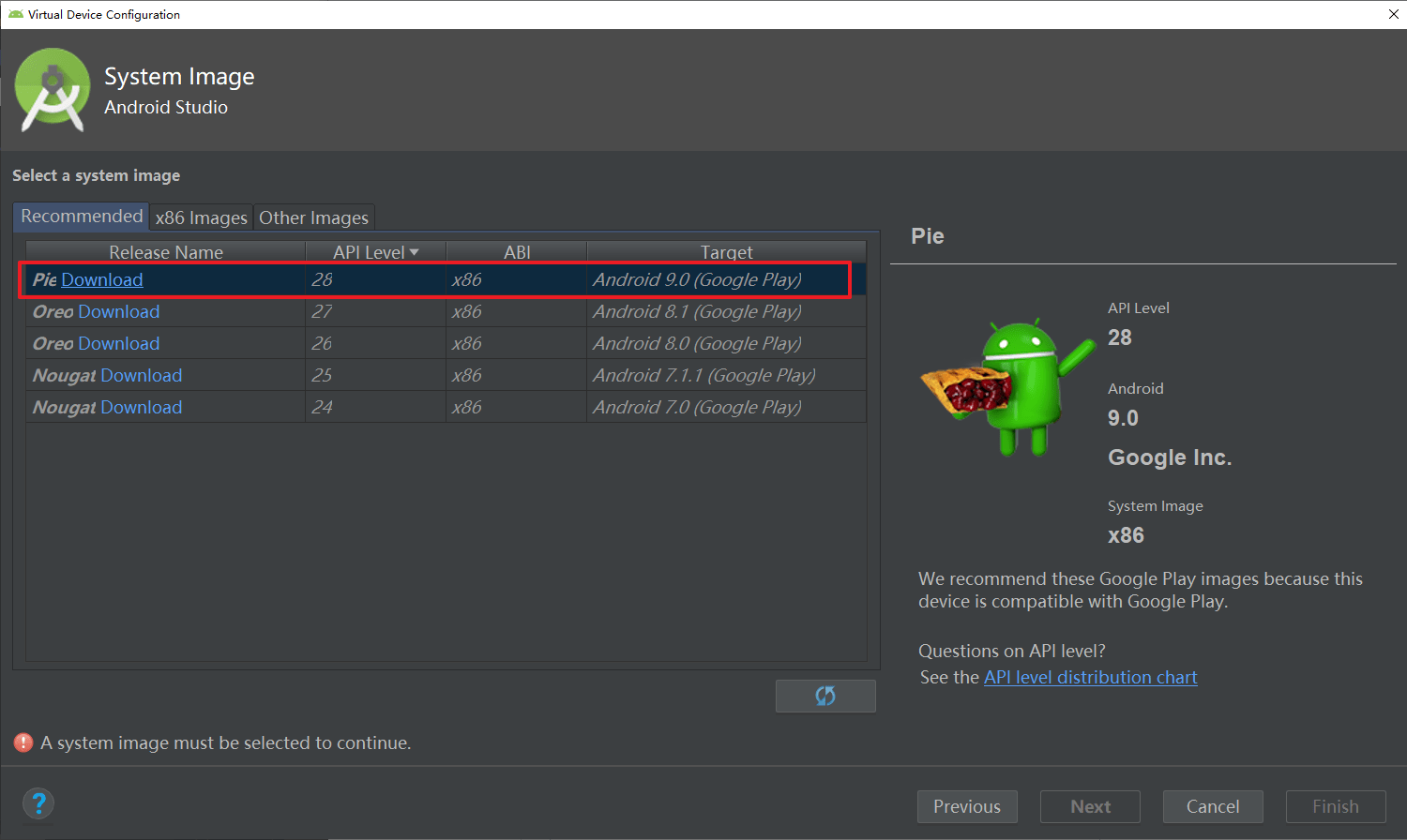Click the x86 ABI cell in Pie row
This screenshot has width=1407, height=840.
pos(517,279)
